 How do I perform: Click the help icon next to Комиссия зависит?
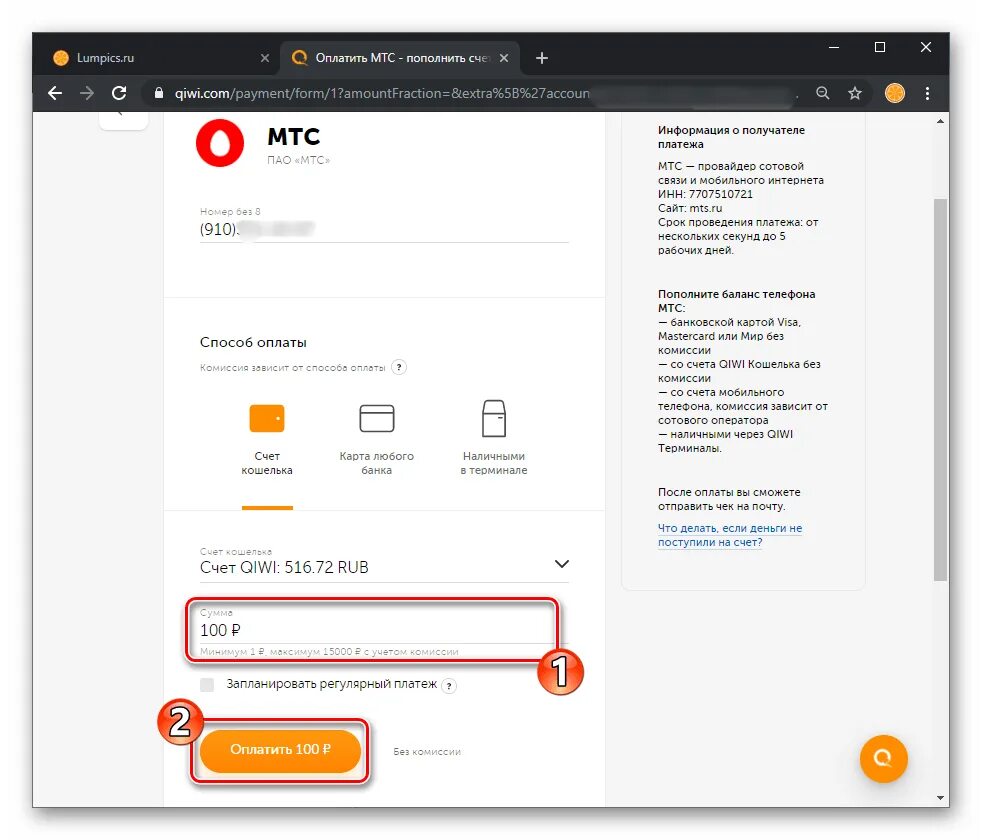click(x=399, y=367)
